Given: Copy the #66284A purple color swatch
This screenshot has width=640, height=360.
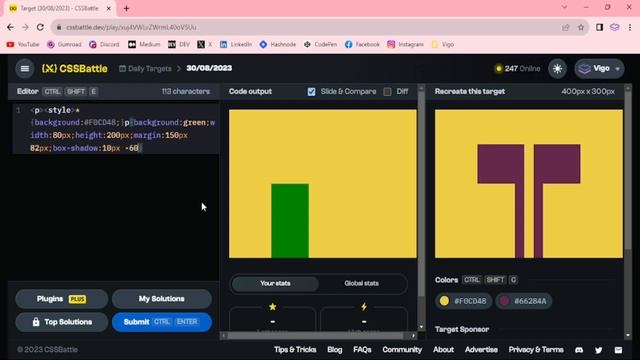Looking at the screenshot, I should [524, 301].
